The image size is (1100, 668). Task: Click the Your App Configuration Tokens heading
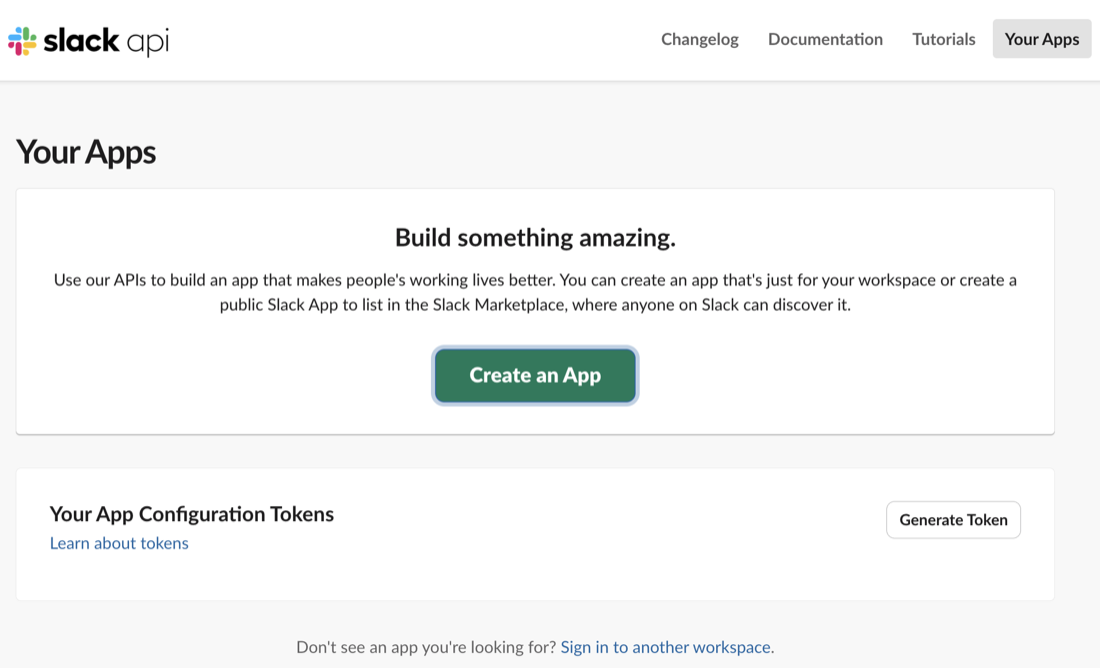pyautogui.click(x=192, y=514)
